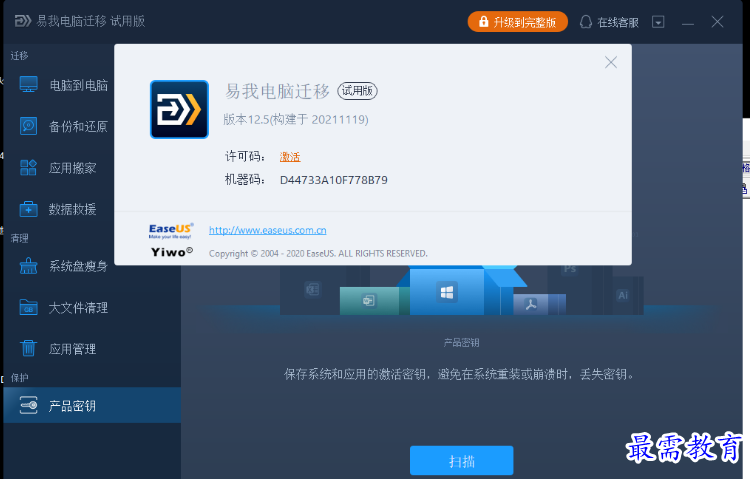Screen dimensions: 750x479
Task: Click the 保护 section header
Action: [20, 378]
